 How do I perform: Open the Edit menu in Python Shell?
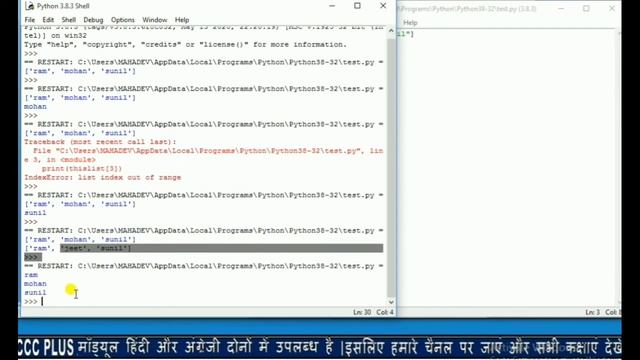point(48,20)
